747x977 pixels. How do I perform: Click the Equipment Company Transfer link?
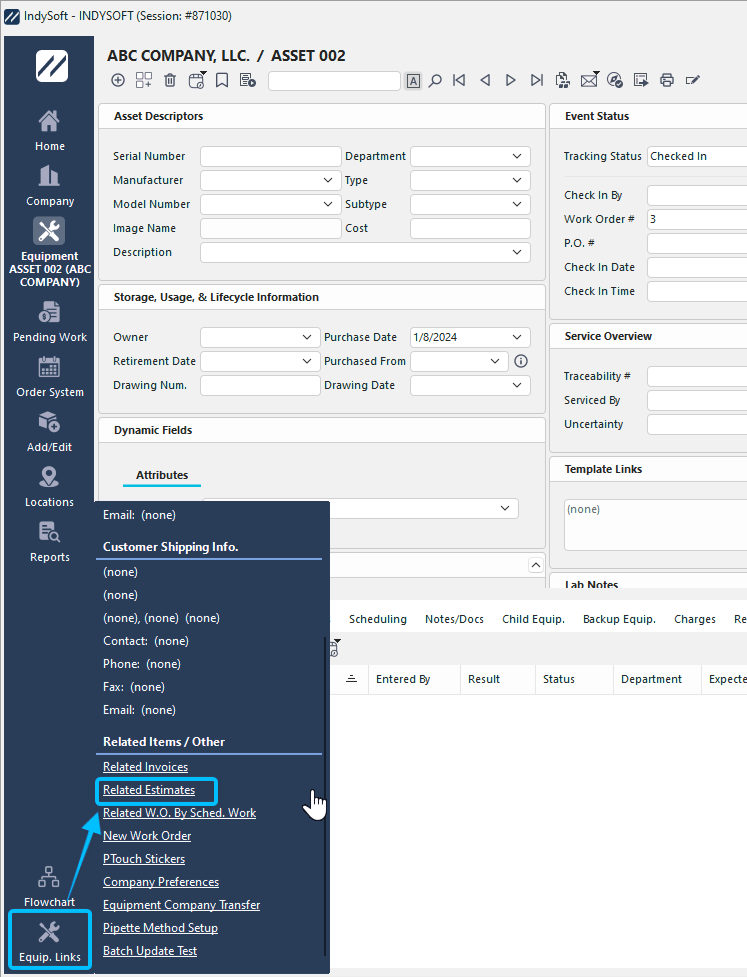click(x=181, y=905)
